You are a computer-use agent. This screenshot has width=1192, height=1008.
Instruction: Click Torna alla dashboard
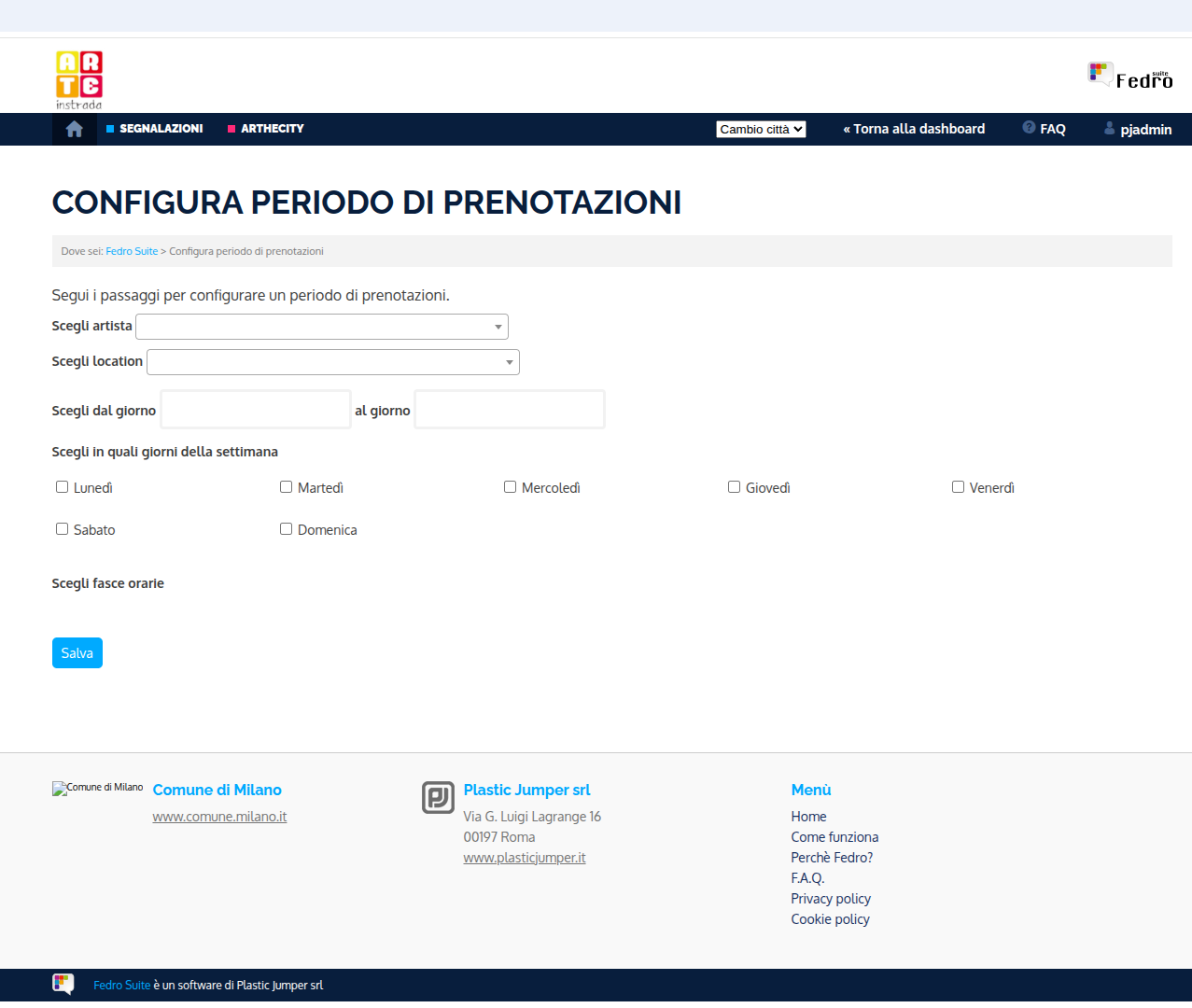[914, 129]
